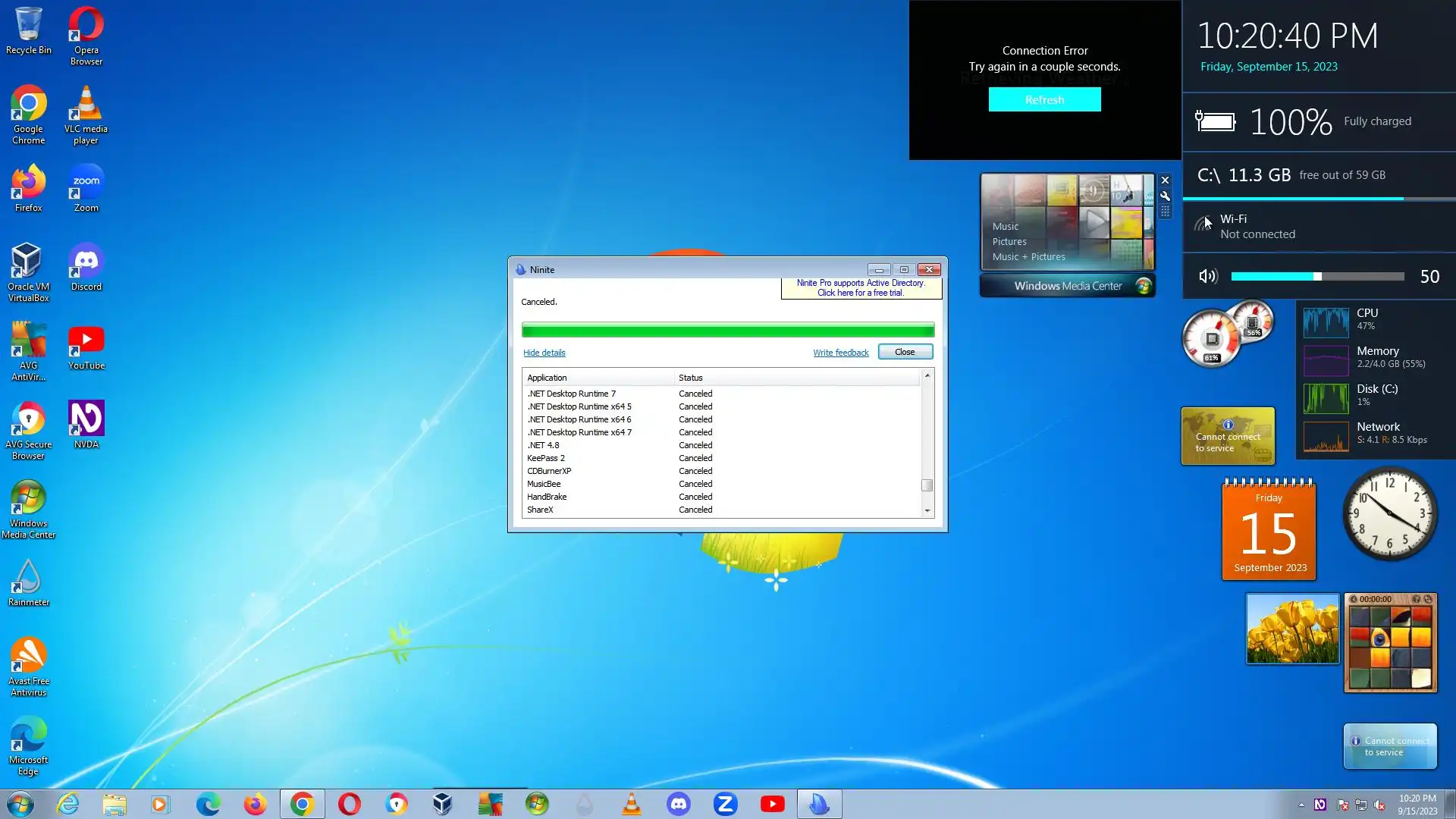This screenshot has height=819, width=1456.
Task: Click the volume slider track
Action: (x=1316, y=277)
